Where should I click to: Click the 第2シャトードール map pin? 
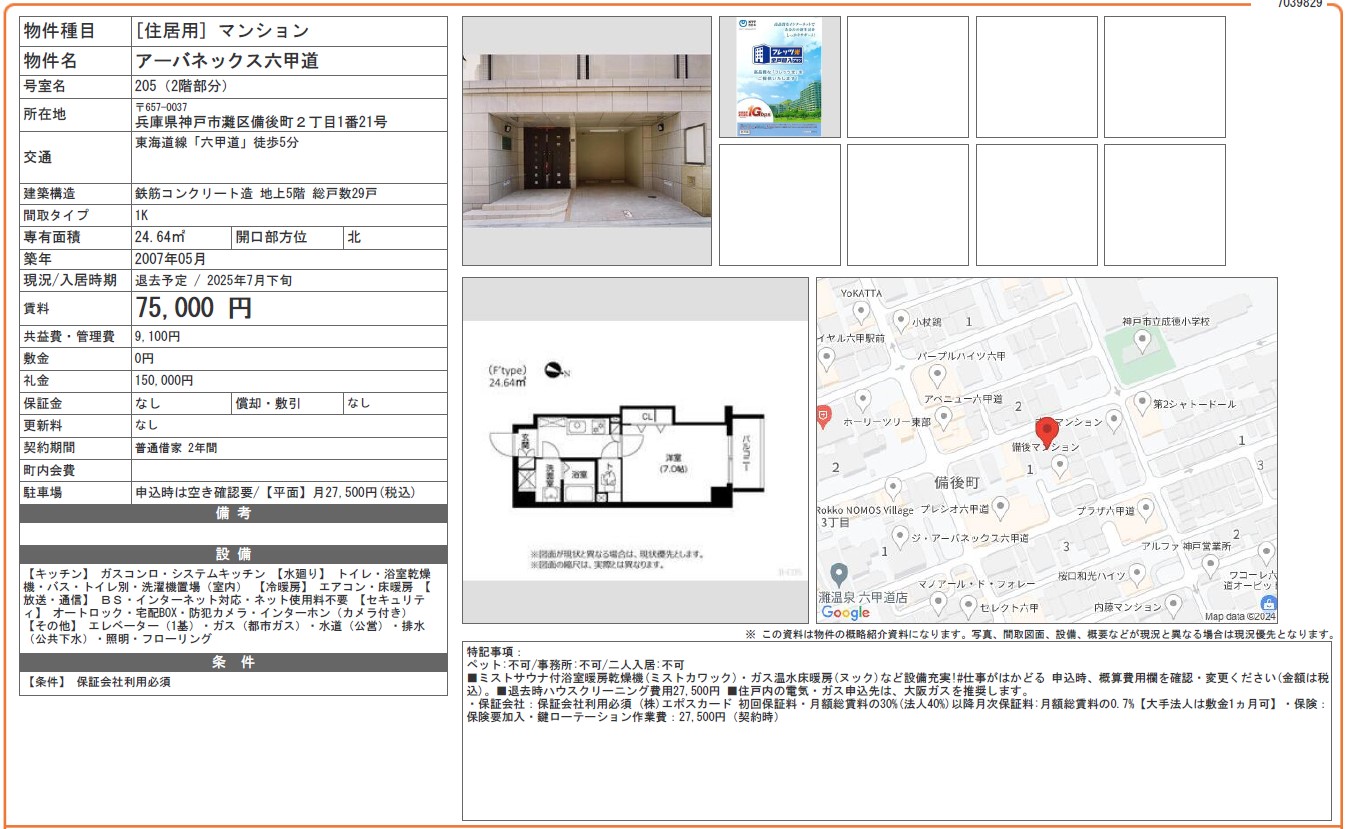coord(1142,402)
